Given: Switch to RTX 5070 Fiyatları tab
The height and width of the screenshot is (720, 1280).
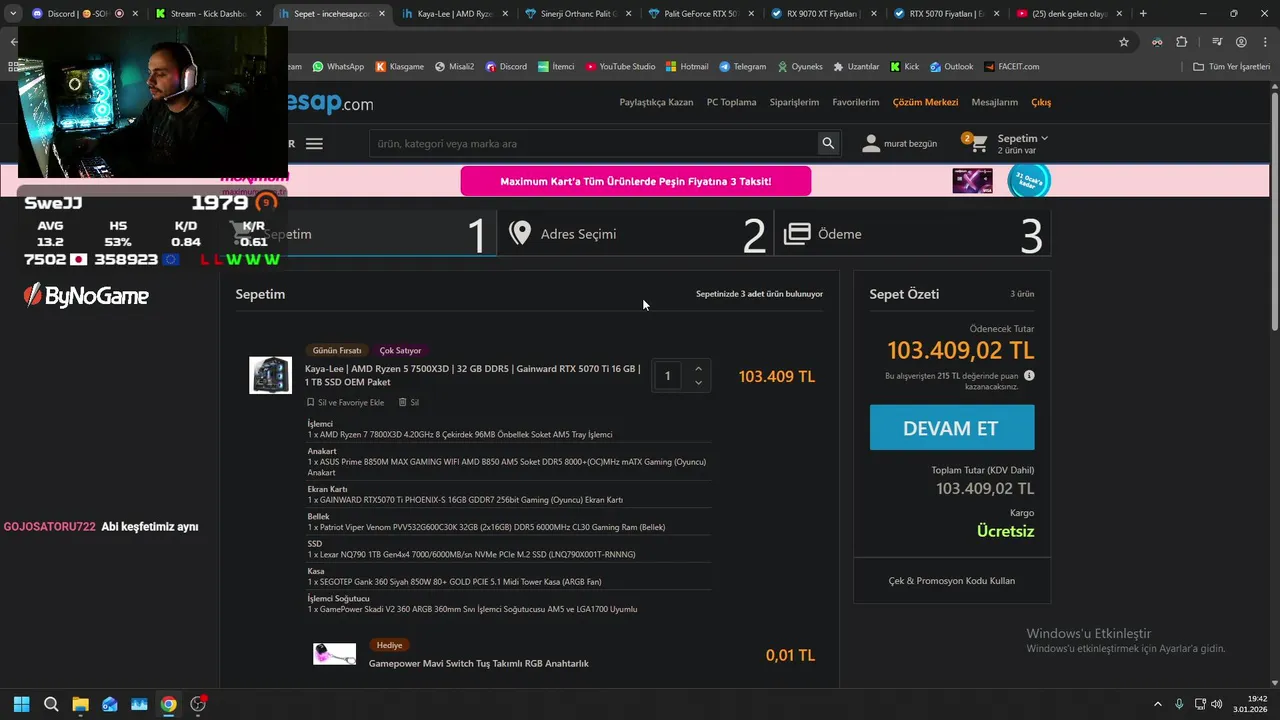Looking at the screenshot, I should [946, 14].
